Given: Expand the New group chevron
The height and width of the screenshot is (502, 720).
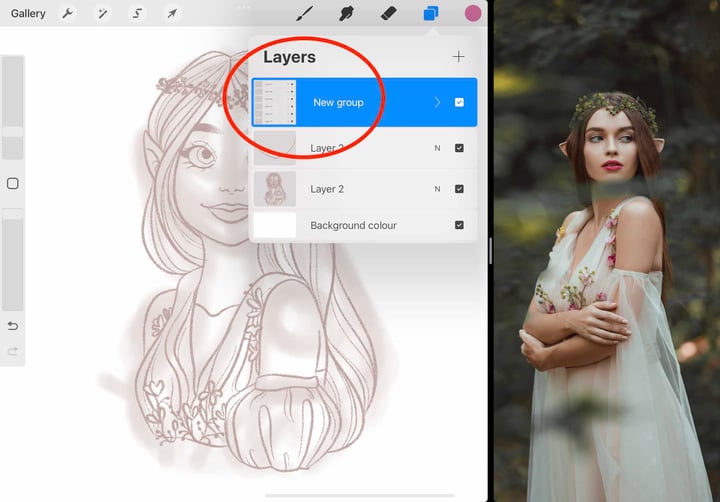Looking at the screenshot, I should [437, 102].
